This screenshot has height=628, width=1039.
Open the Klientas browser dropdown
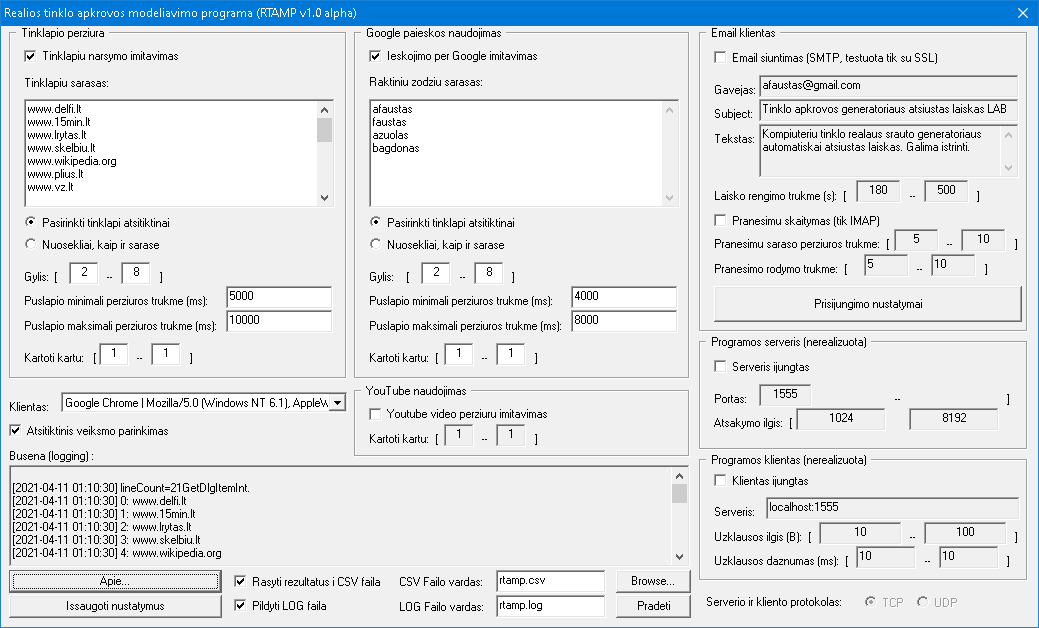pos(337,403)
